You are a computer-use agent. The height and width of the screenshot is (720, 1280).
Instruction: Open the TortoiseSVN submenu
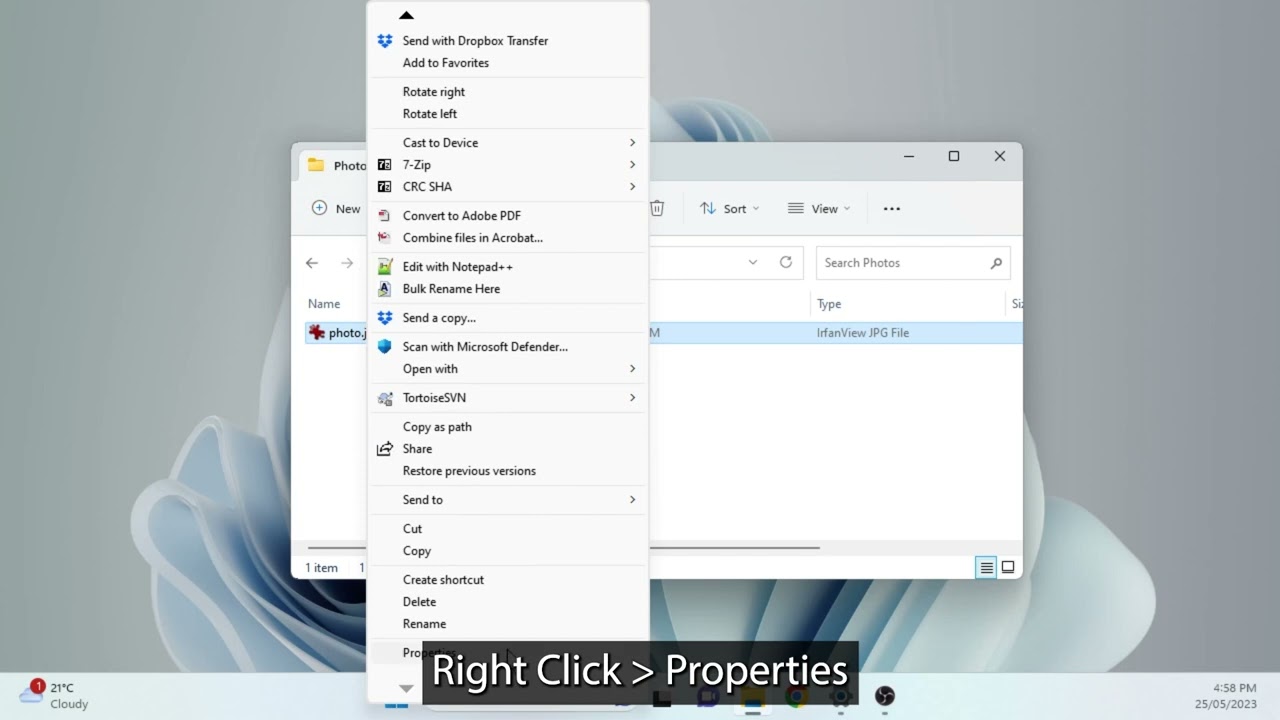pyautogui.click(x=508, y=398)
